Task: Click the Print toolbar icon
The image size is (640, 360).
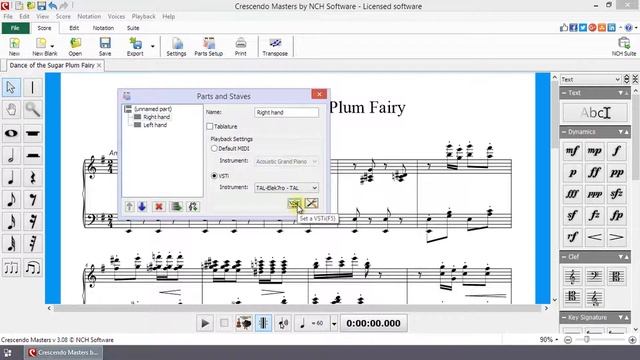Action: (x=240, y=47)
